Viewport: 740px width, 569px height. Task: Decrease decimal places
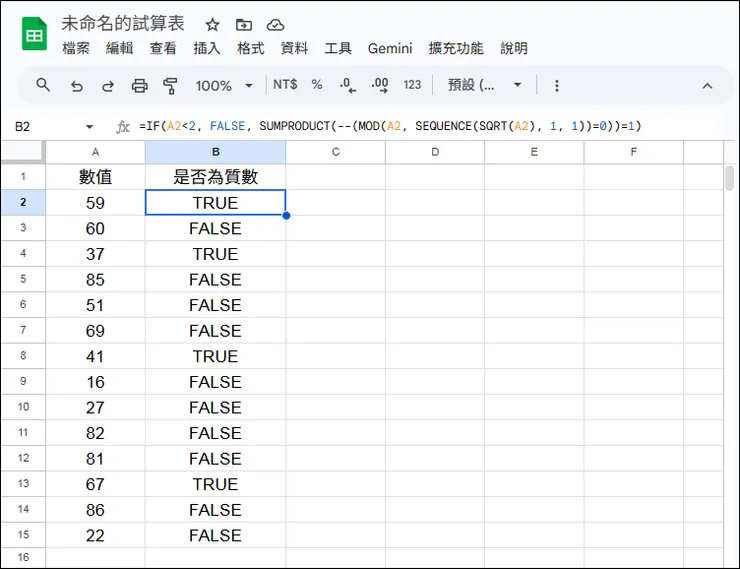point(348,85)
